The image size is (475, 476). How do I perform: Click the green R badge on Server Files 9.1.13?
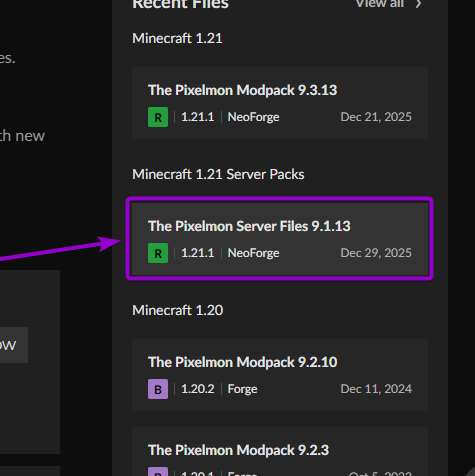158,253
